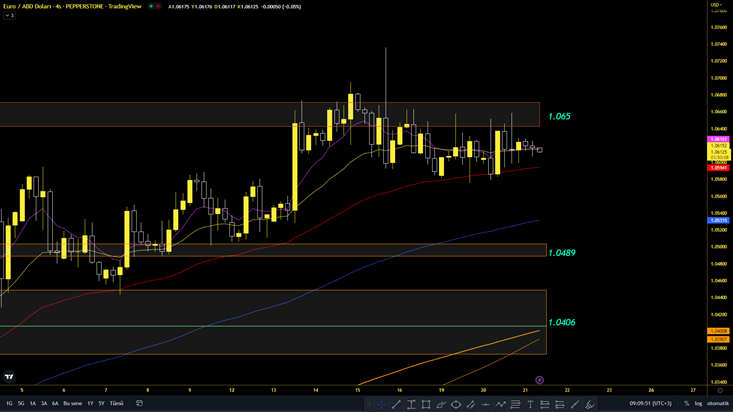The image size is (733, 412).
Task: Open the chart time axis settings icon
Action: pyautogui.click(x=720, y=390)
